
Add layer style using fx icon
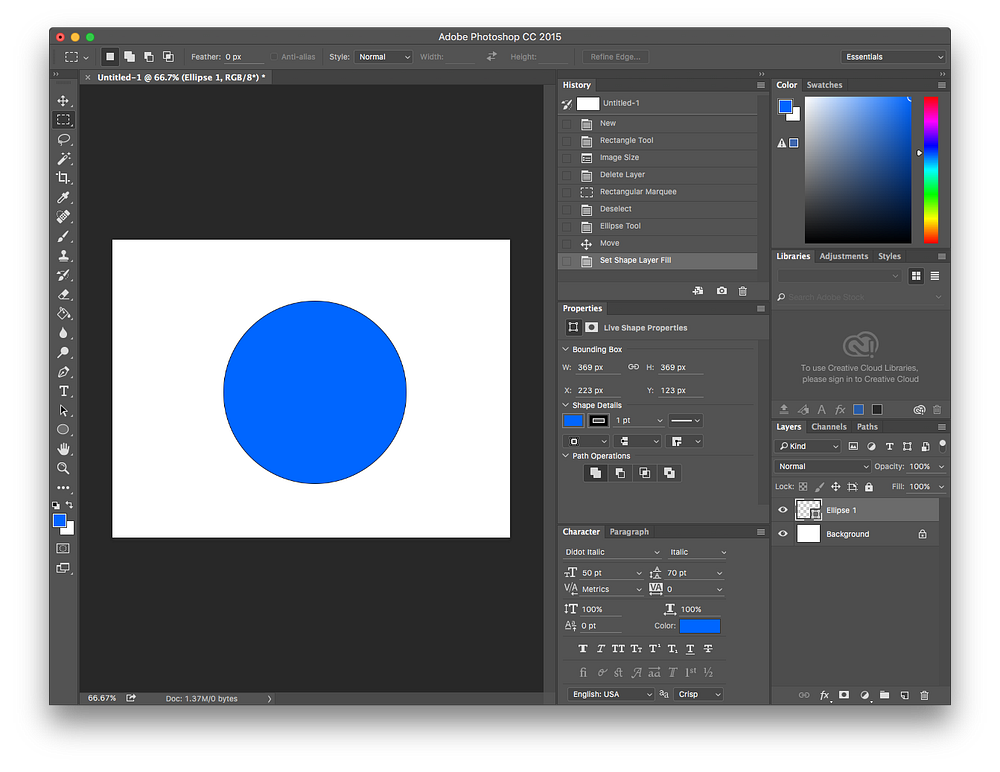[x=824, y=695]
